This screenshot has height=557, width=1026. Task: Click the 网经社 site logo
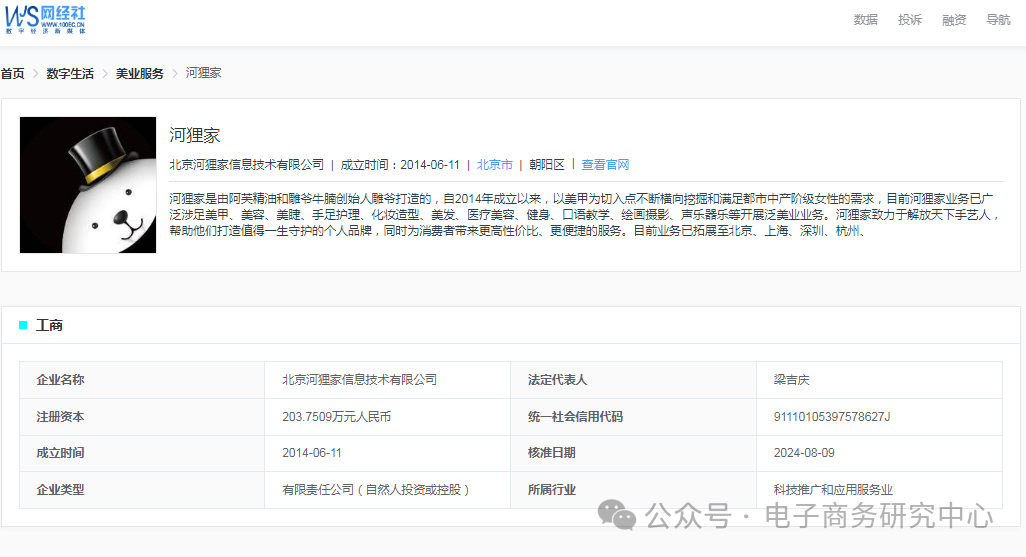tap(45, 20)
